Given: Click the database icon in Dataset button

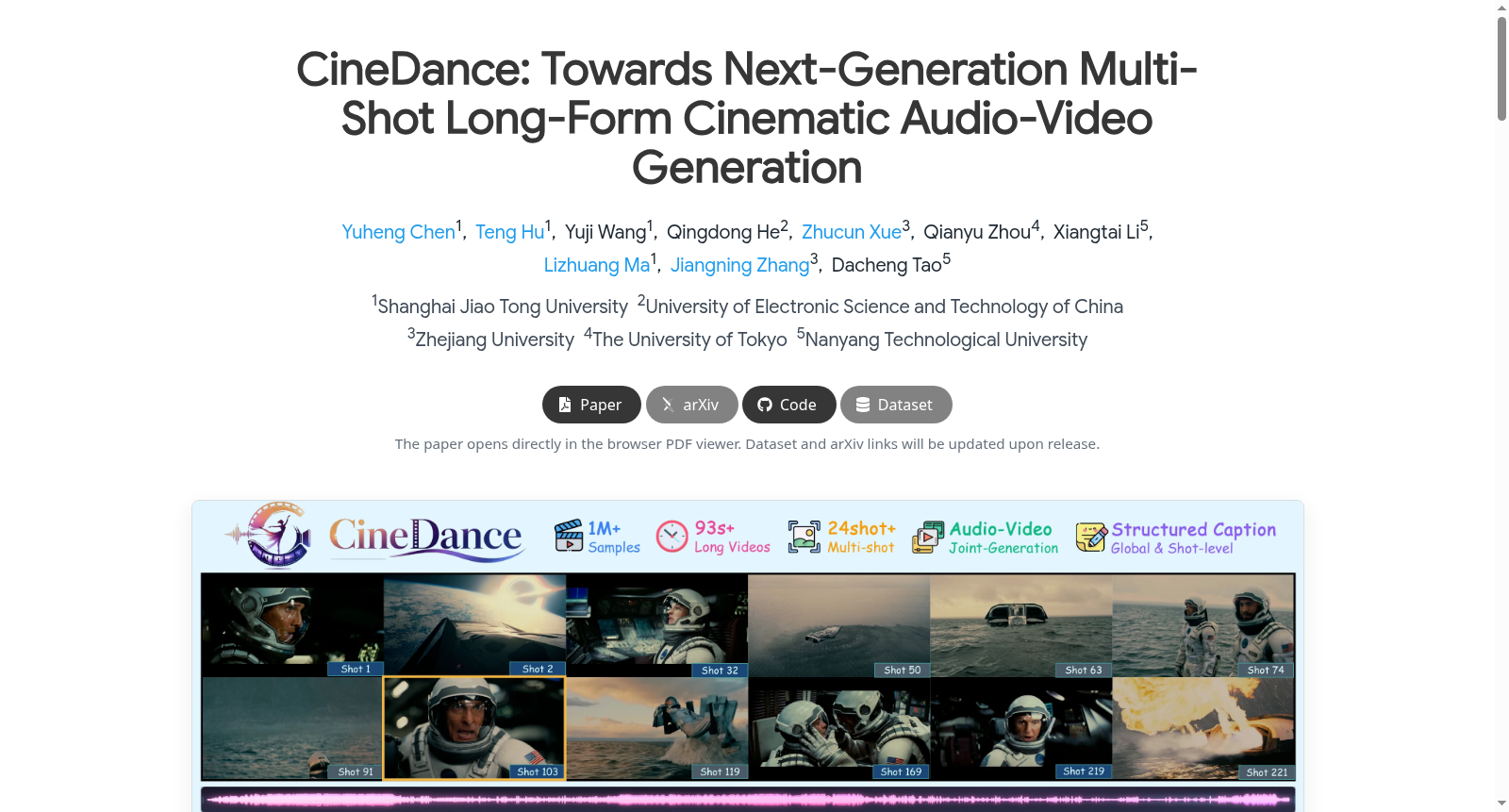Looking at the screenshot, I should (x=863, y=405).
